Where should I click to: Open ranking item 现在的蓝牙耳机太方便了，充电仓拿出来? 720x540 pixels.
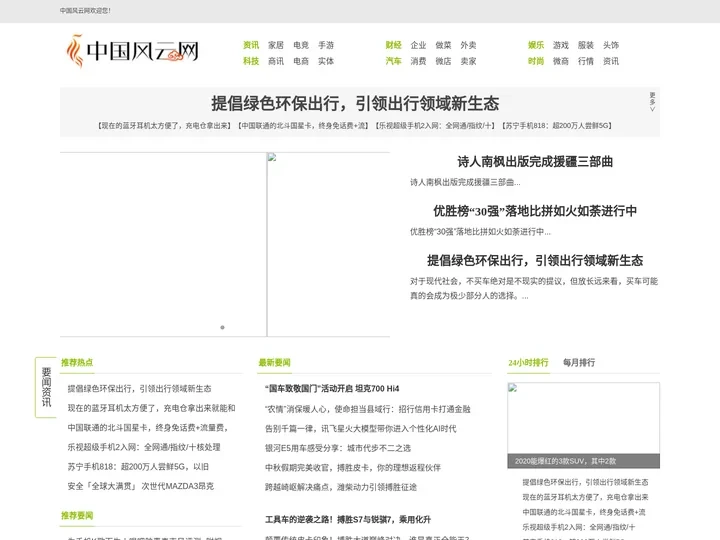coord(585,497)
